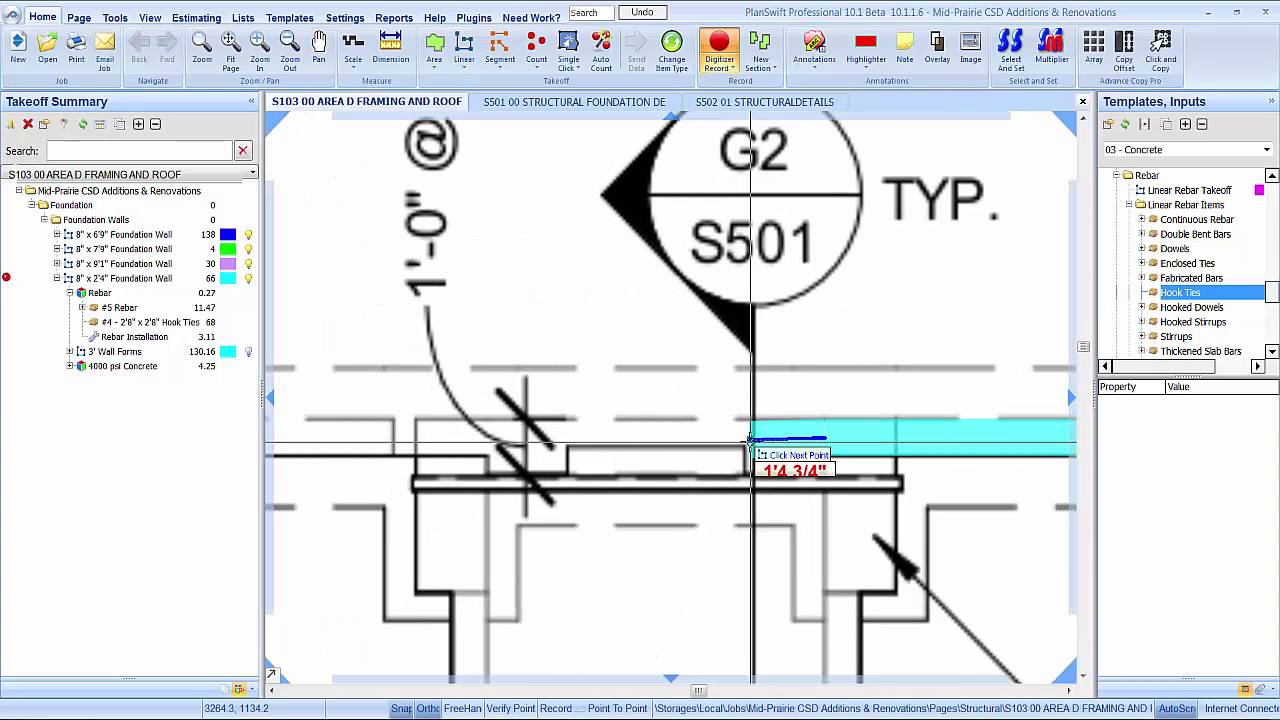Toggle Verify Point in status bar

coord(511,709)
